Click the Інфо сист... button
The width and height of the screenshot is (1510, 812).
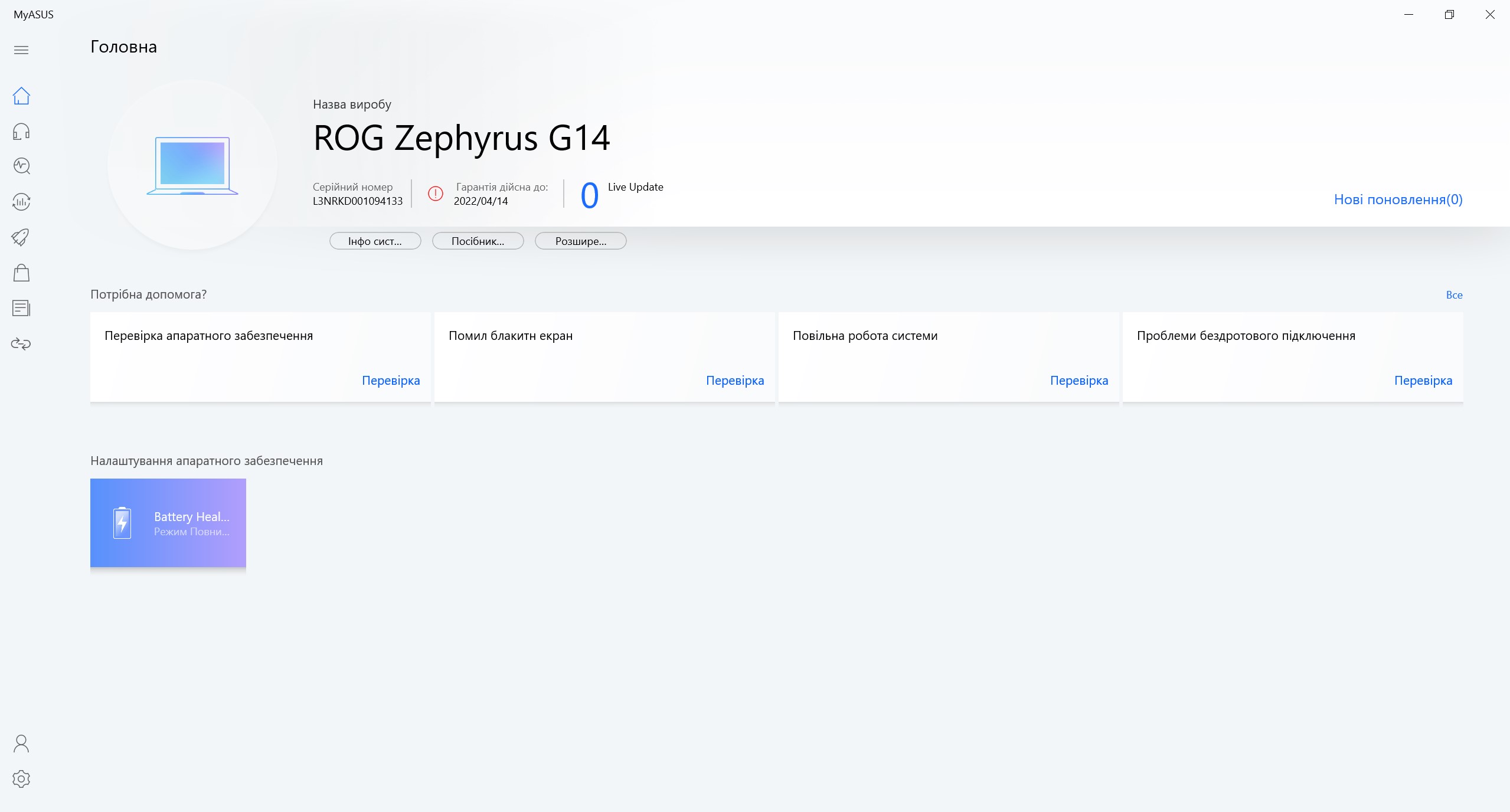pos(375,241)
